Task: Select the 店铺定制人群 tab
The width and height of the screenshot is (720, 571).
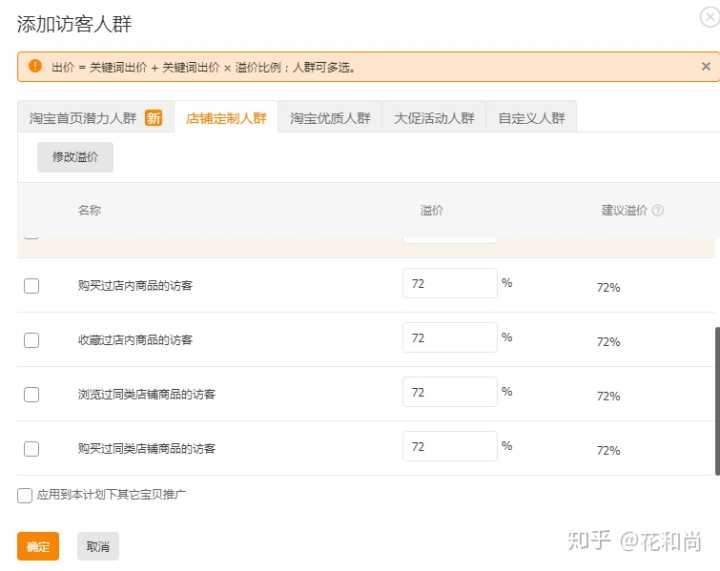Action: click(226, 118)
